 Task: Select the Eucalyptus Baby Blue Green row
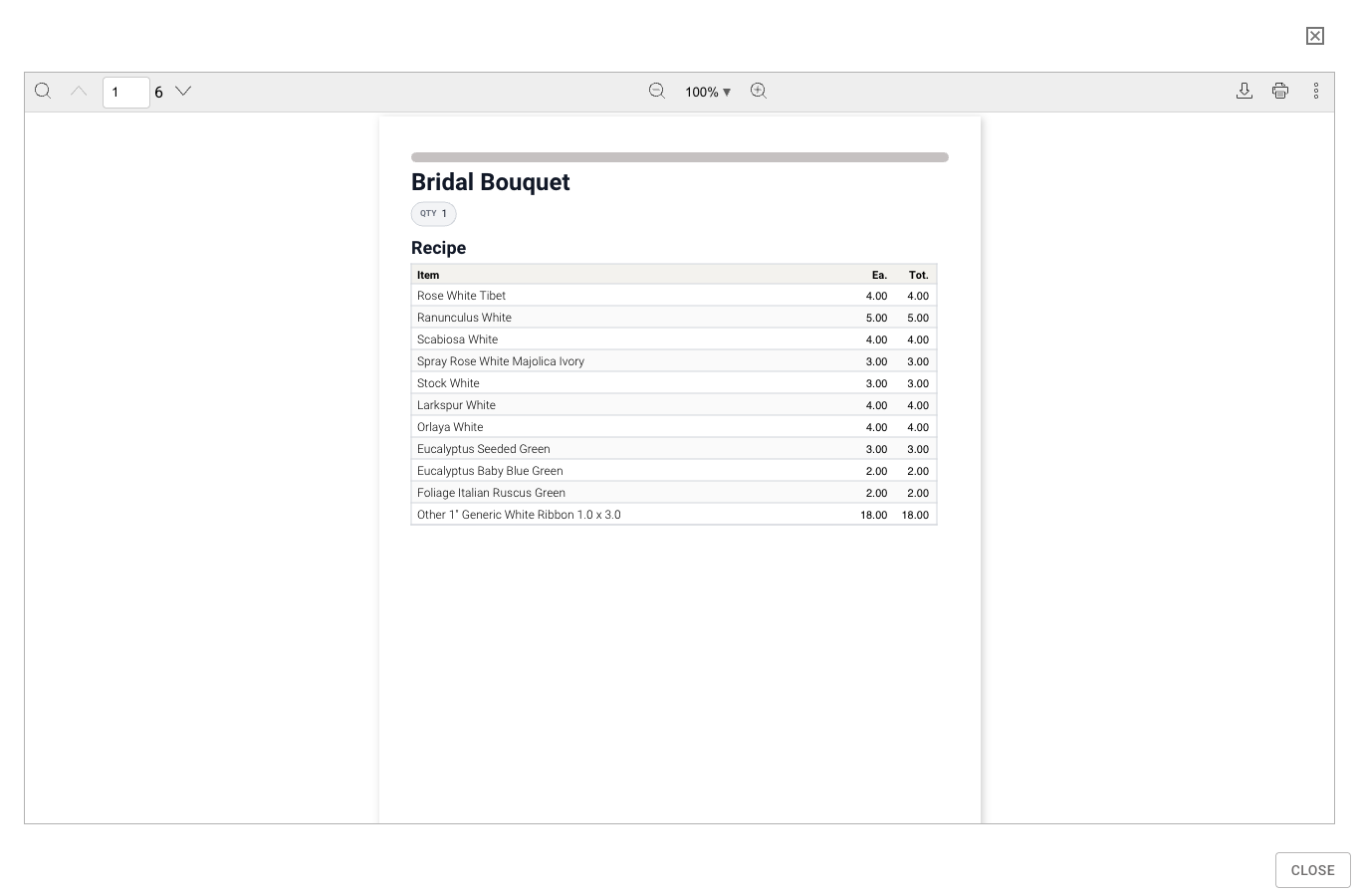point(674,471)
